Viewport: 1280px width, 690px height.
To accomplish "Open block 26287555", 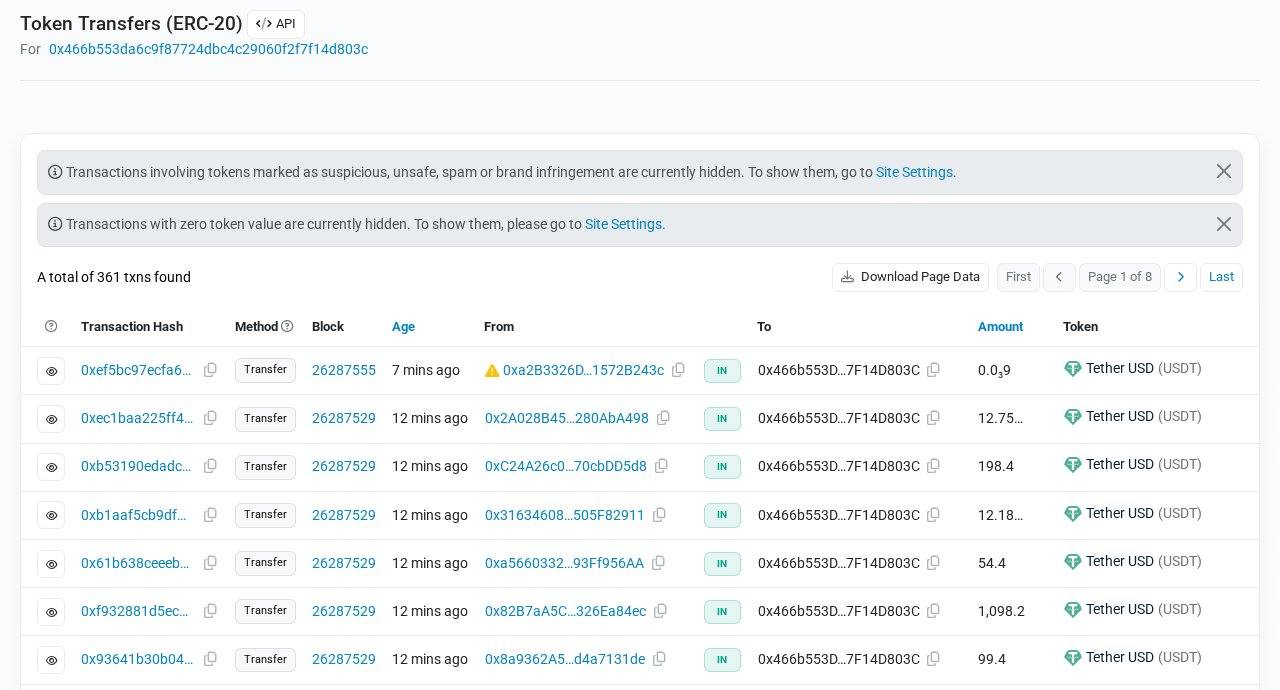I will 344,370.
